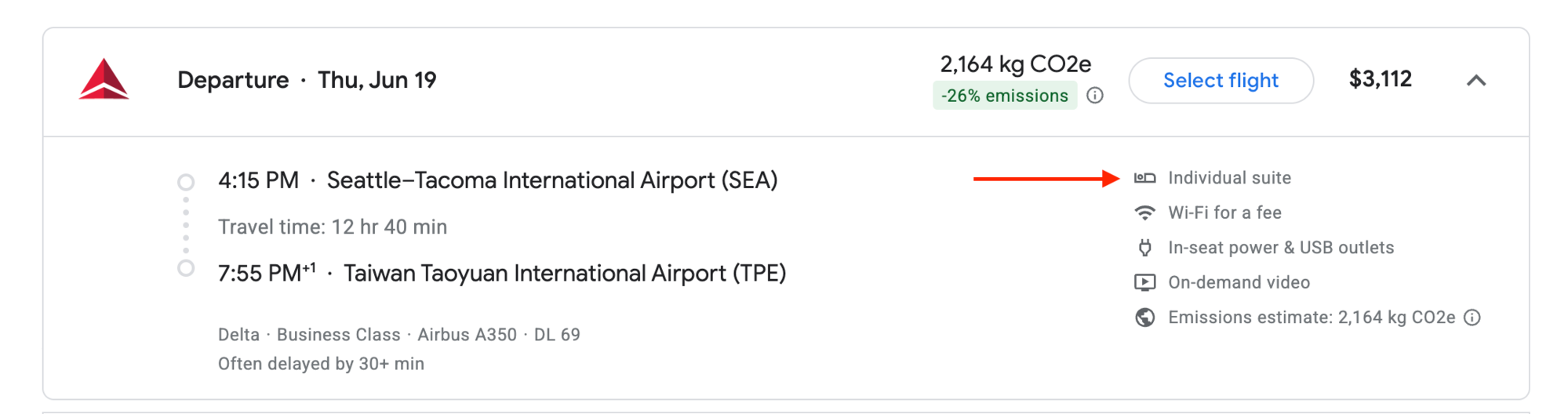Collapse the flight details chevron
This screenshot has height=414, width=1568.
point(1476,80)
